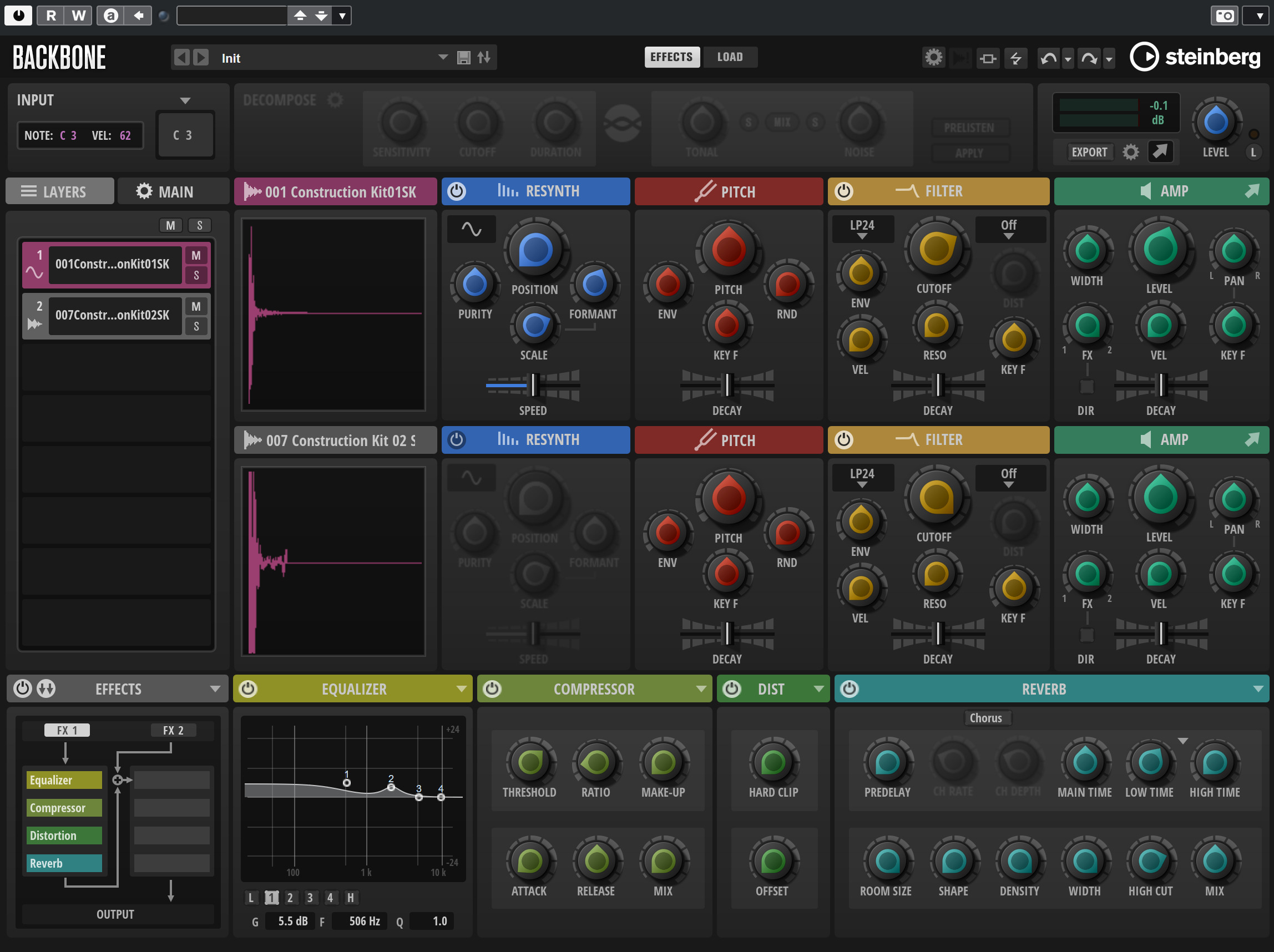Open global settings gear in header
This screenshot has width=1274, height=952.
click(934, 58)
